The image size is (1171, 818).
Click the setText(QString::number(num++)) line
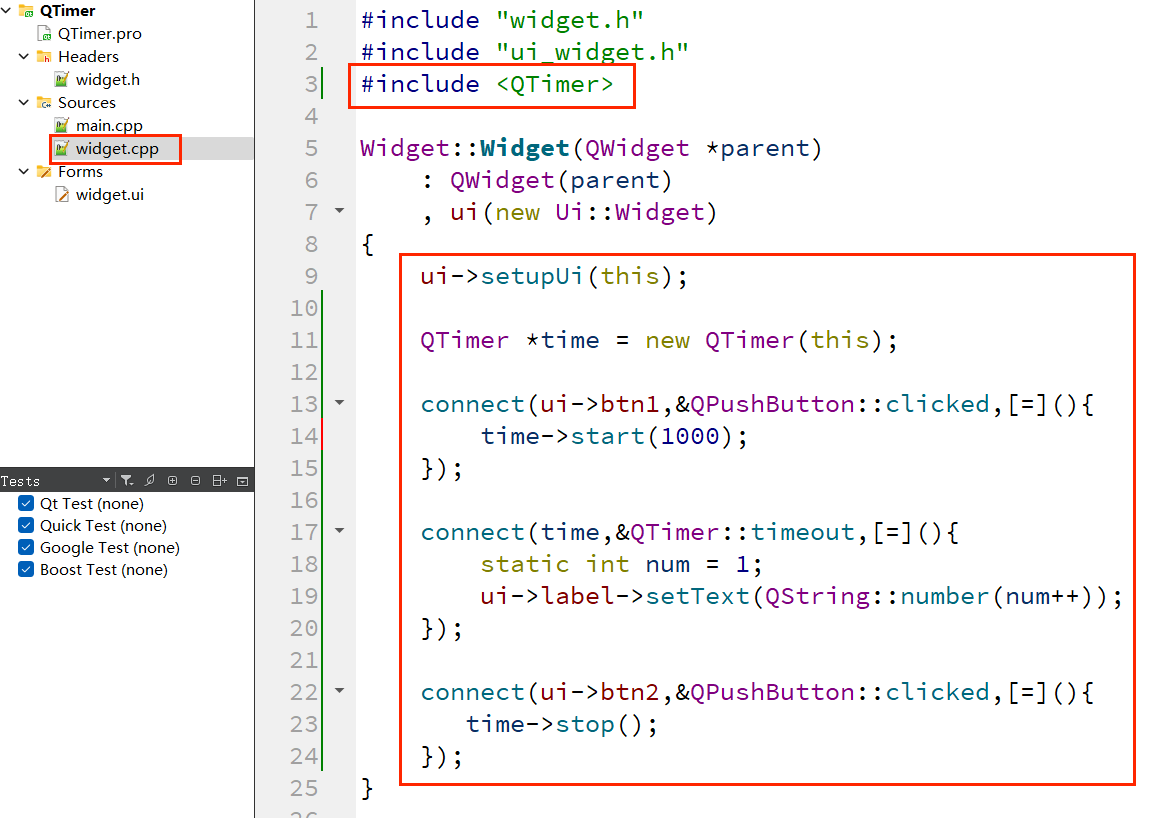[x=801, y=596]
